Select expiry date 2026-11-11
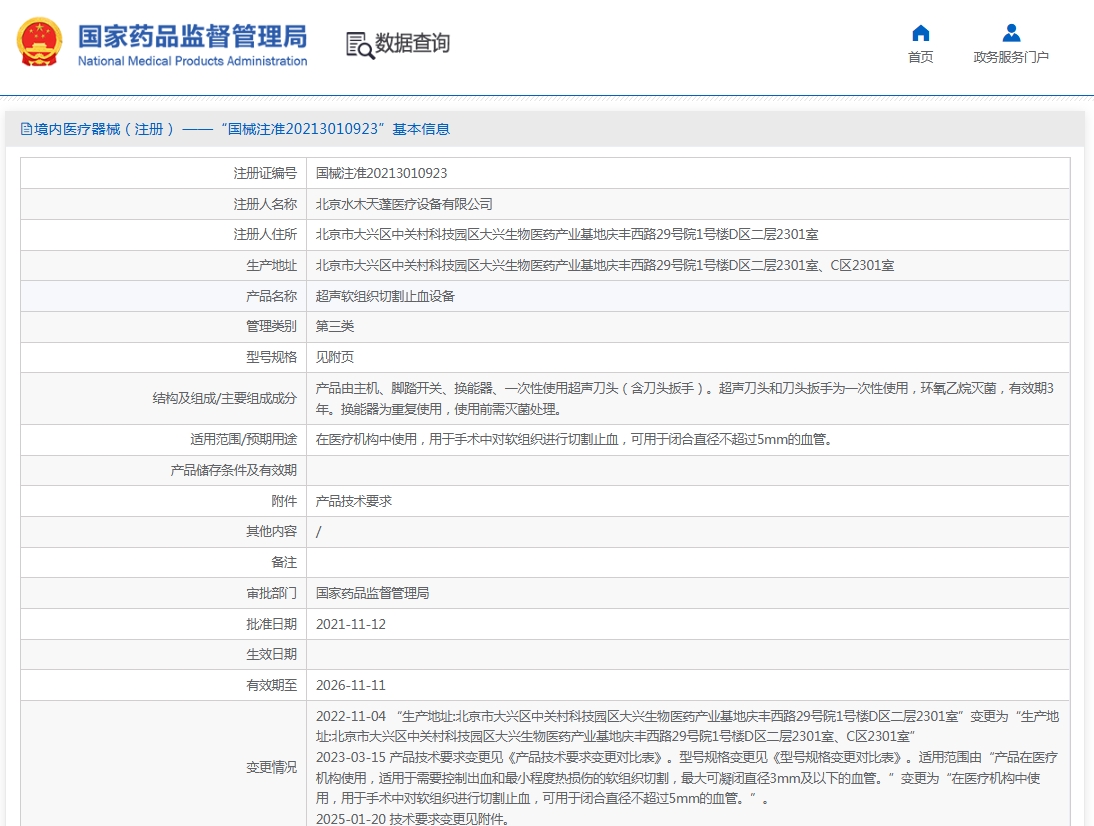 351,685
